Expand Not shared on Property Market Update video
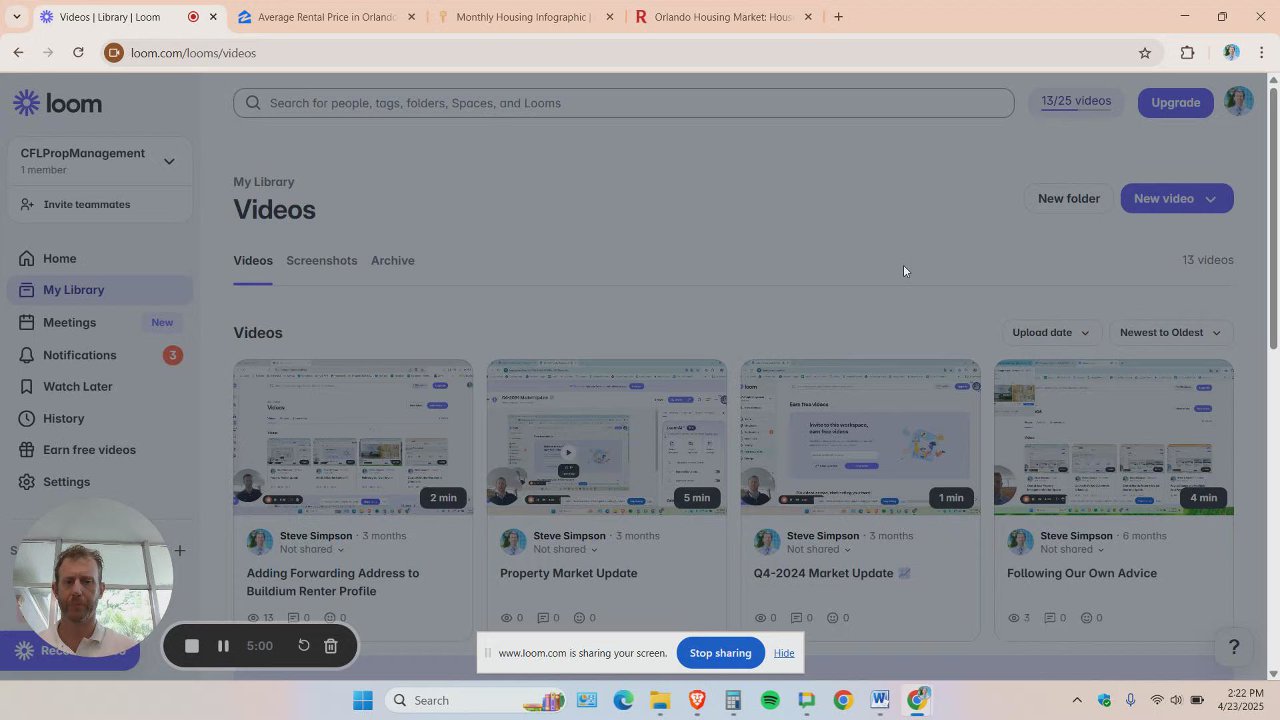The width and height of the screenshot is (1280, 720). (x=565, y=549)
